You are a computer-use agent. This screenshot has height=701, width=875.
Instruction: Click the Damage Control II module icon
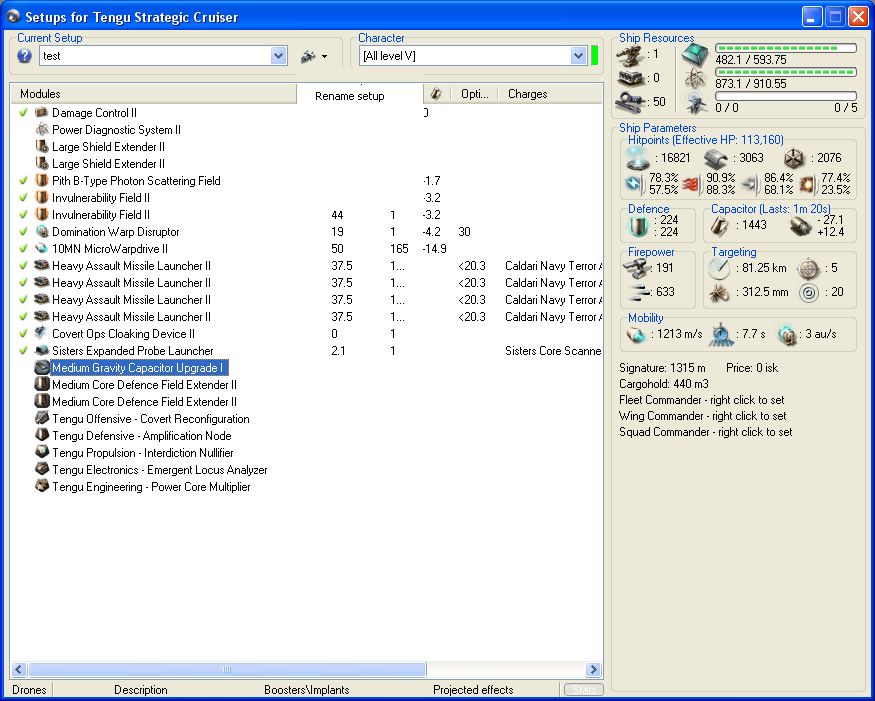pos(42,113)
